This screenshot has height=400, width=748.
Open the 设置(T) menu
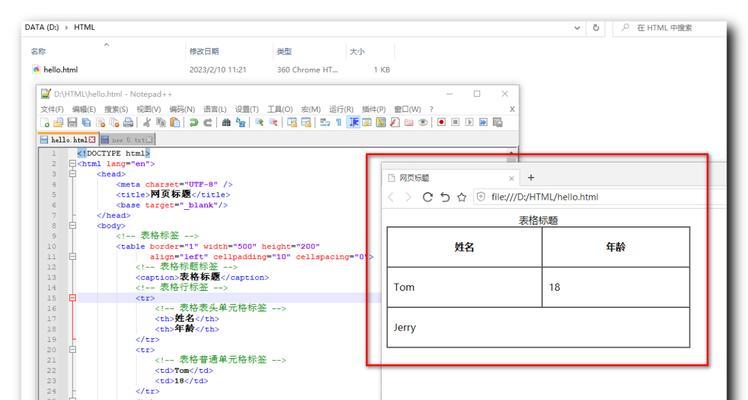click(x=247, y=109)
